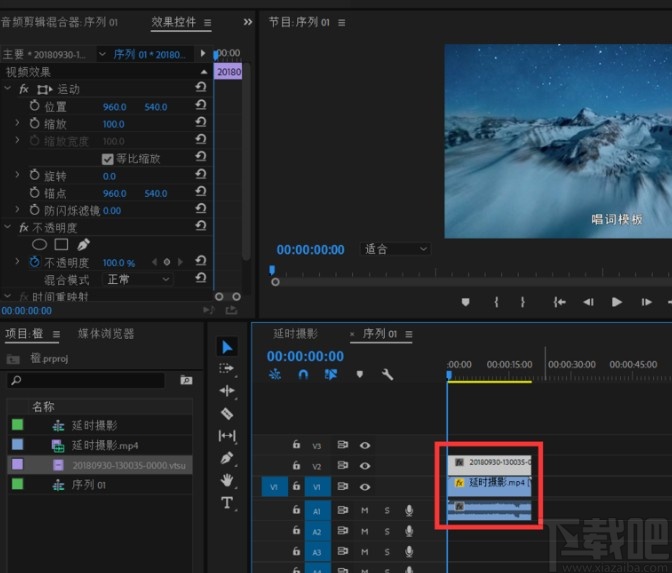This screenshot has height=573, width=672.
Task: Show overflow panels double chevron
Action: [x=248, y=22]
